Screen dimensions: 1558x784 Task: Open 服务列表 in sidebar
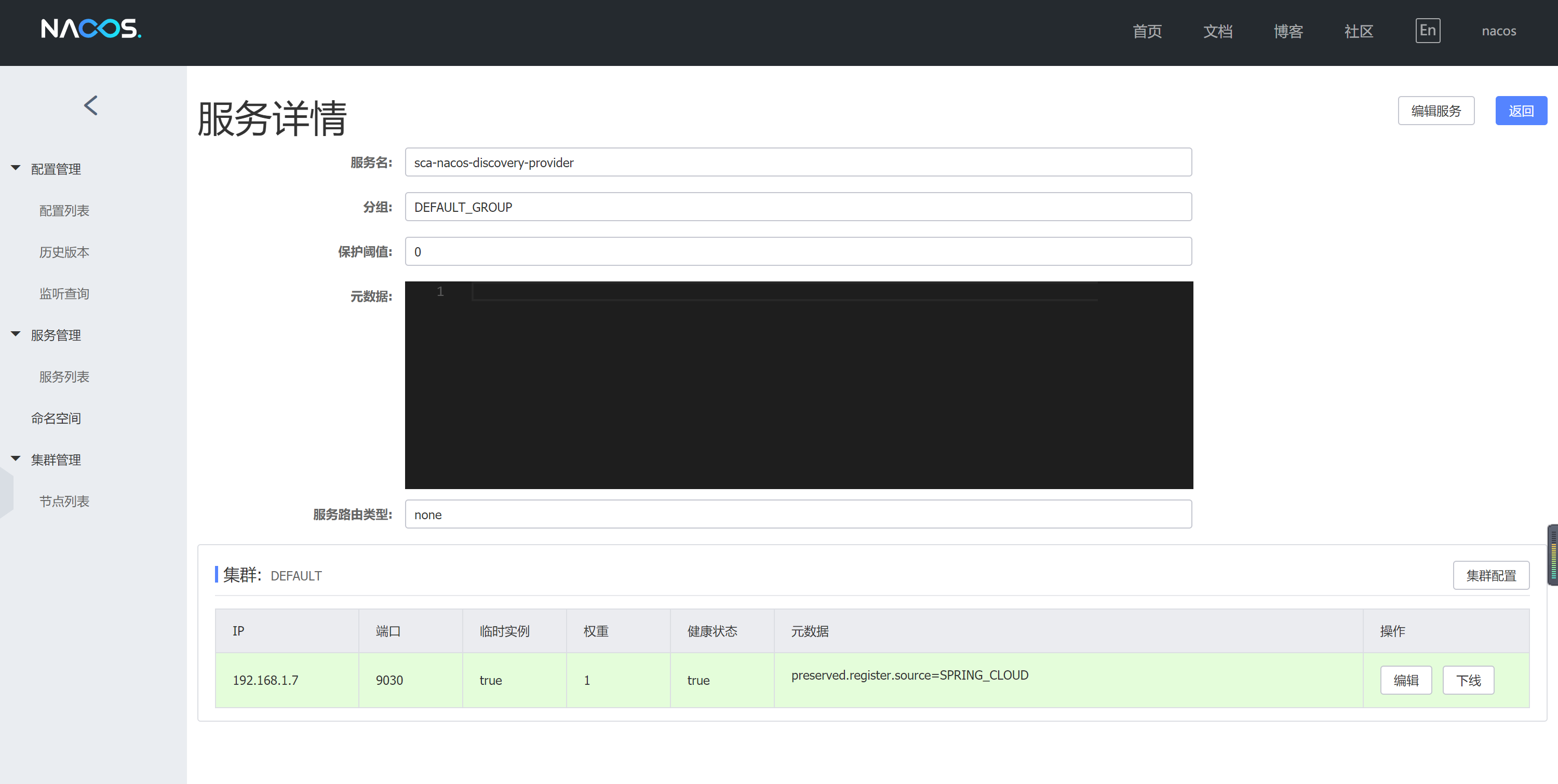tap(64, 376)
